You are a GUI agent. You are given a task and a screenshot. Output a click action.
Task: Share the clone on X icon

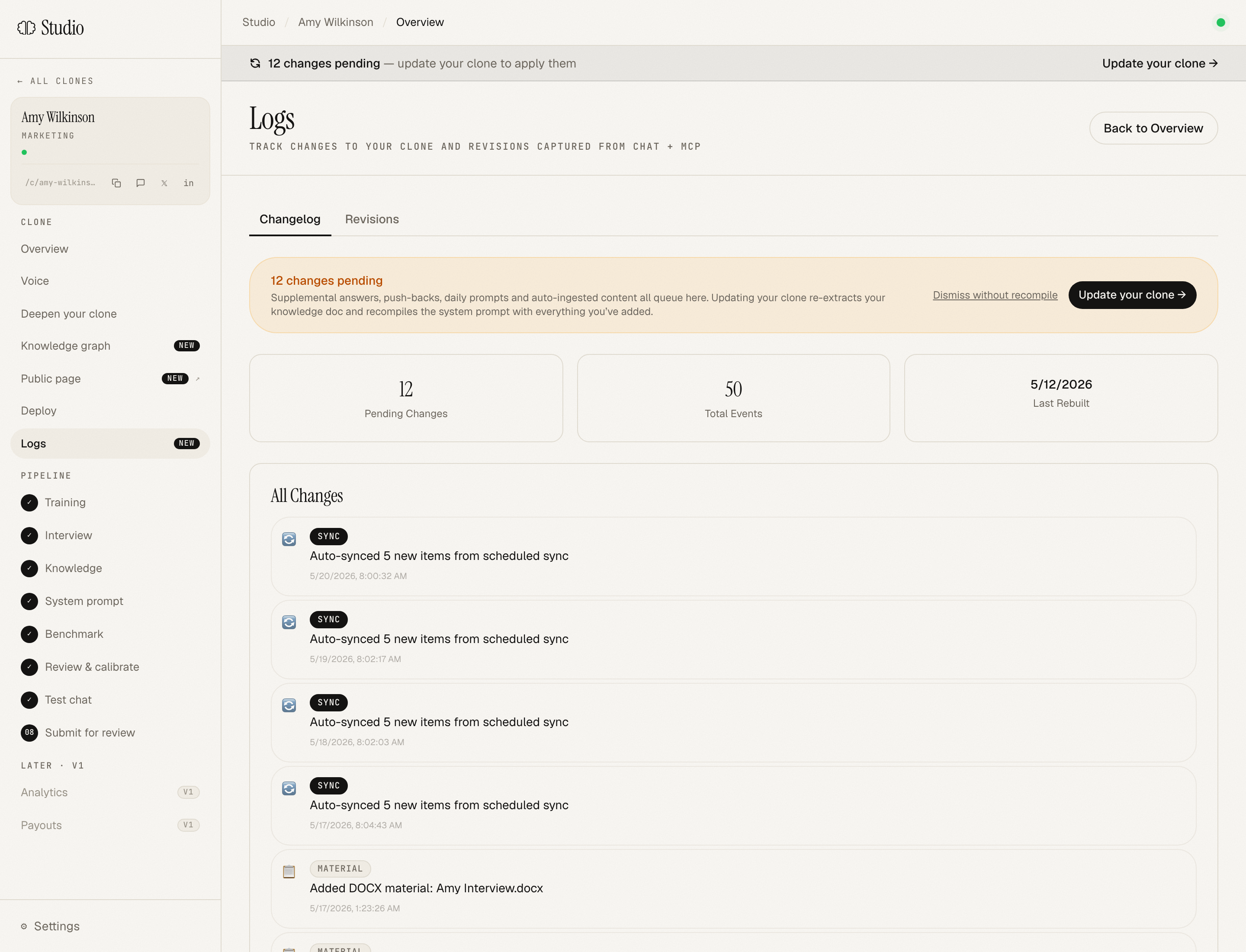(164, 183)
